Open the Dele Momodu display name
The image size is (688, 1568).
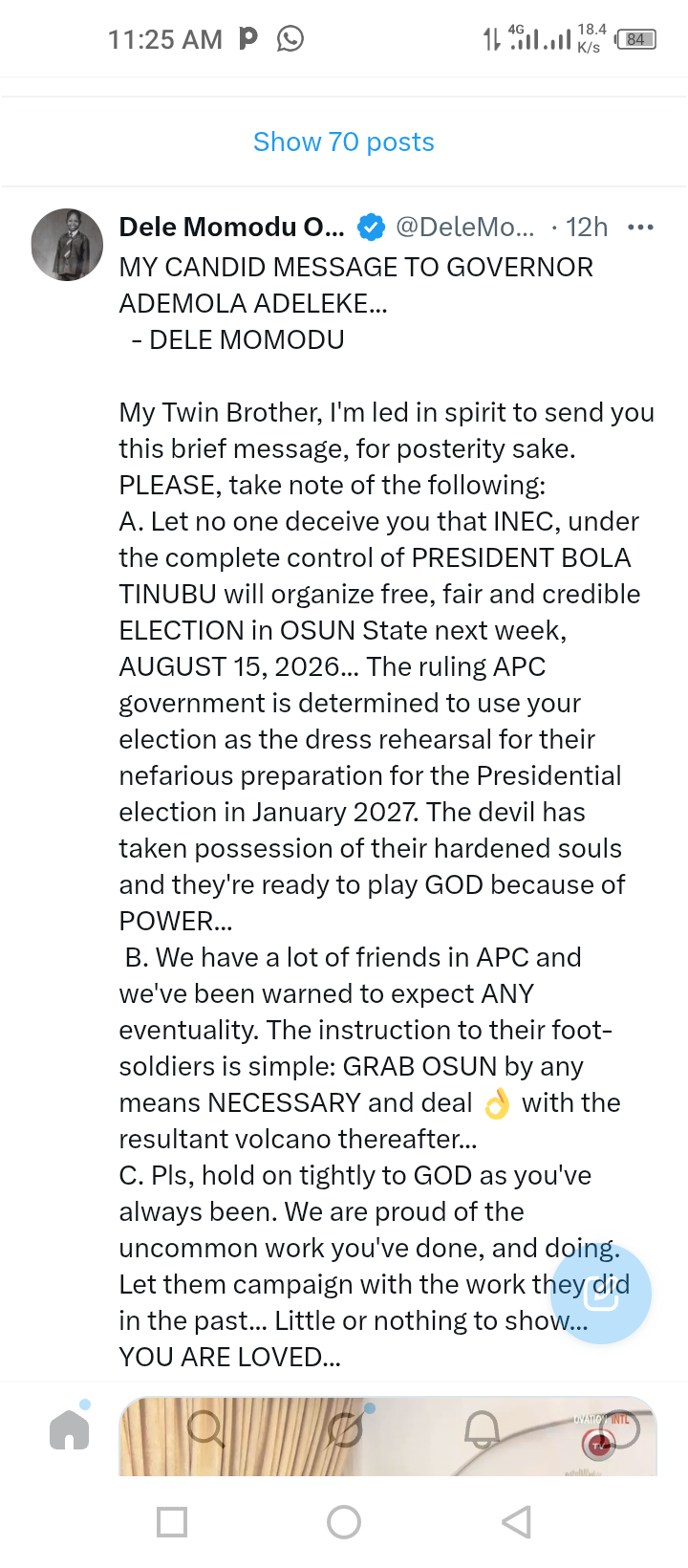pyautogui.click(x=231, y=228)
